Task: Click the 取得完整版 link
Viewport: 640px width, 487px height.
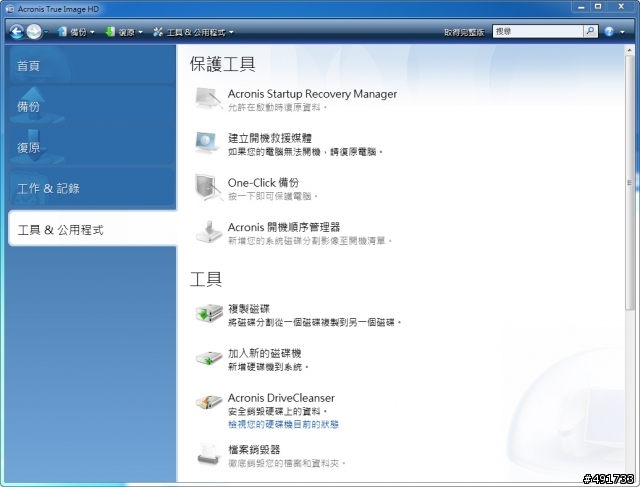Action: point(464,32)
